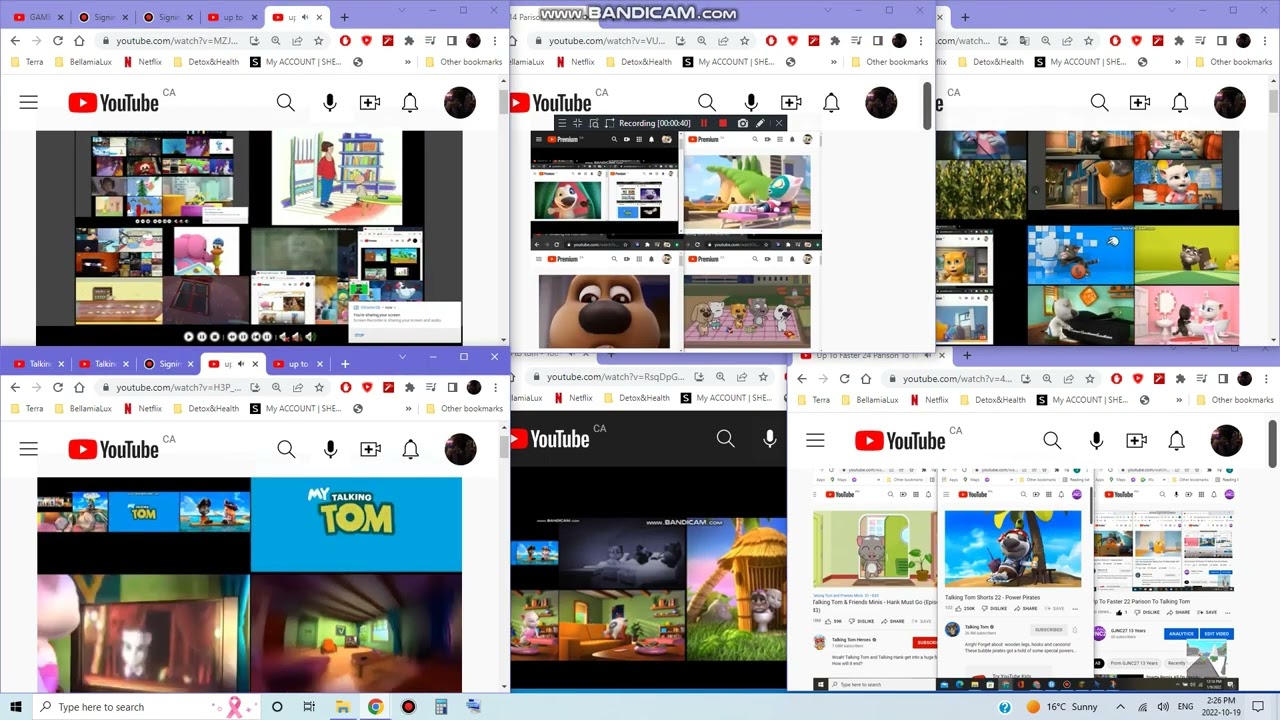Screen dimensions: 1280x720
Task: Toggle side panel in watch?v=H3P window
Action: tap(452, 387)
